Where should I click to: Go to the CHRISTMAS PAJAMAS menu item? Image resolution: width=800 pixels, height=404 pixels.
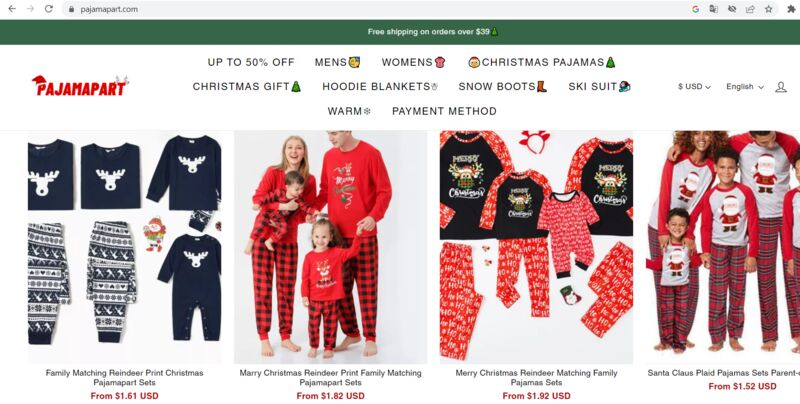click(542, 62)
